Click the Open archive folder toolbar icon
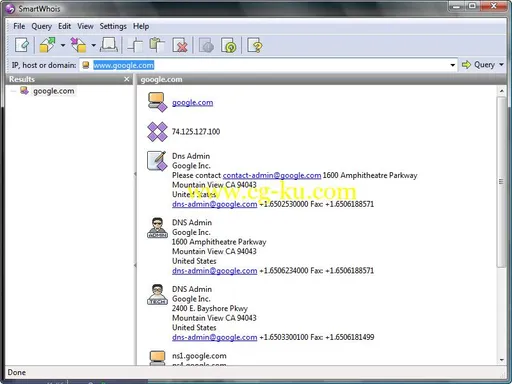The width and height of the screenshot is (512, 384). pos(47,45)
